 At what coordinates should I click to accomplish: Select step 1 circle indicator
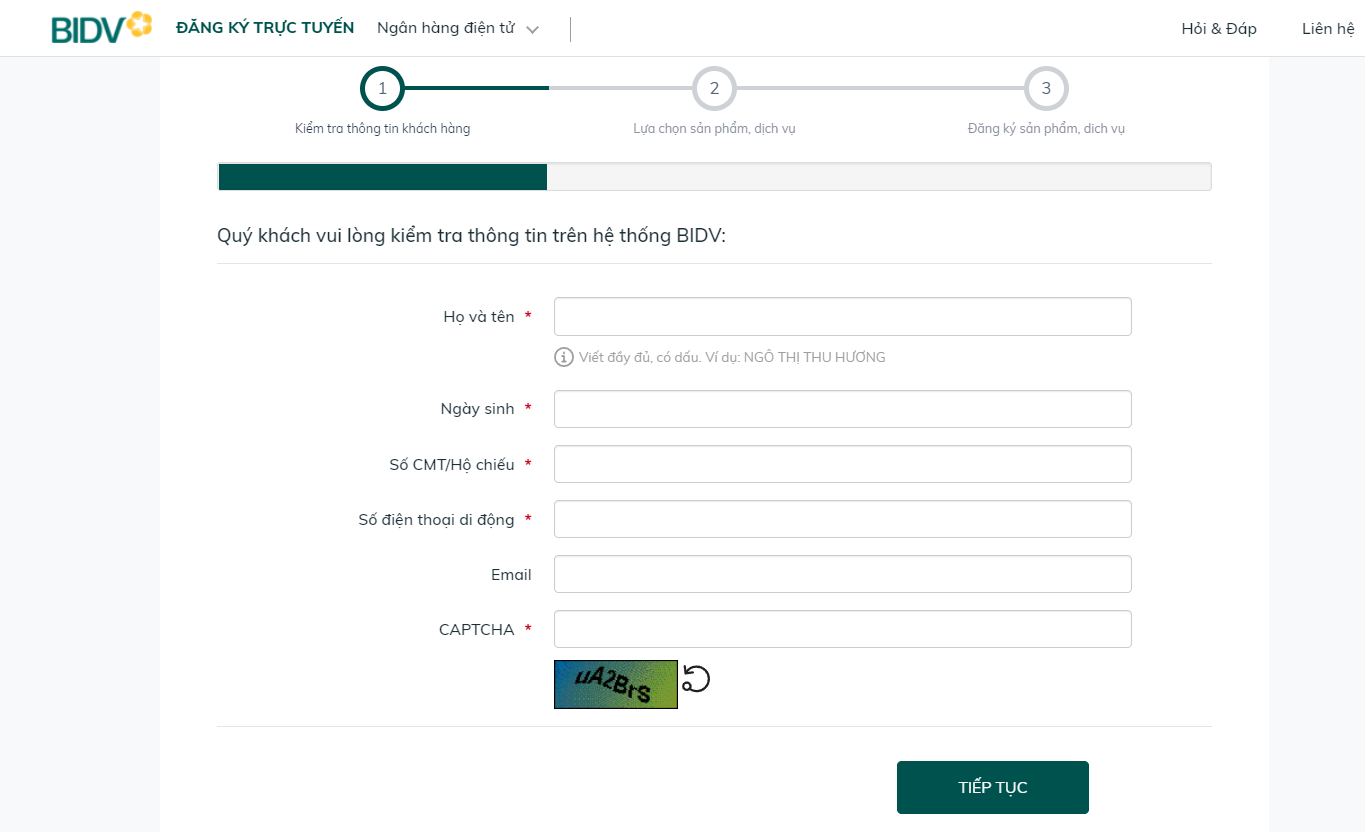tap(382, 88)
